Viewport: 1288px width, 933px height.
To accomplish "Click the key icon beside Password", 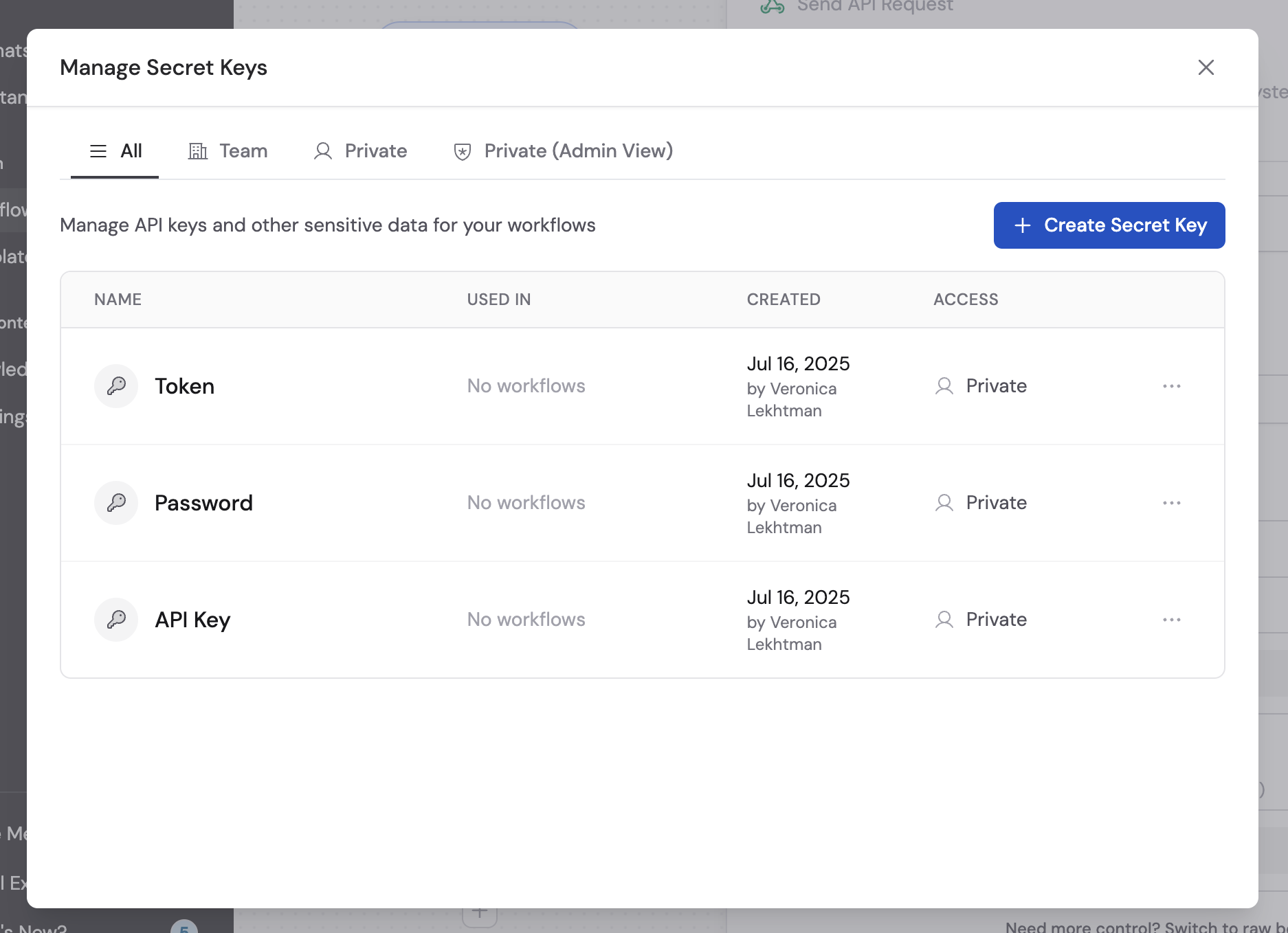I will (x=116, y=502).
